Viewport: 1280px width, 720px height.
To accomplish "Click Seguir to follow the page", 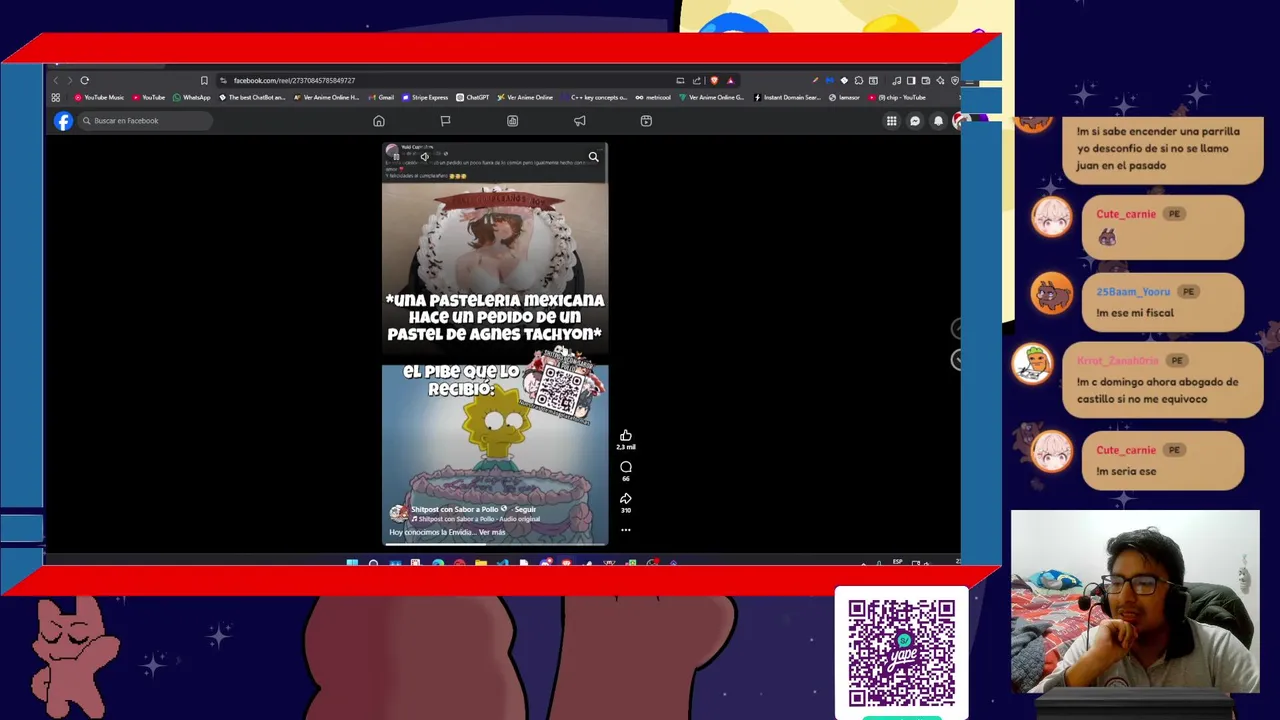I will click(525, 509).
